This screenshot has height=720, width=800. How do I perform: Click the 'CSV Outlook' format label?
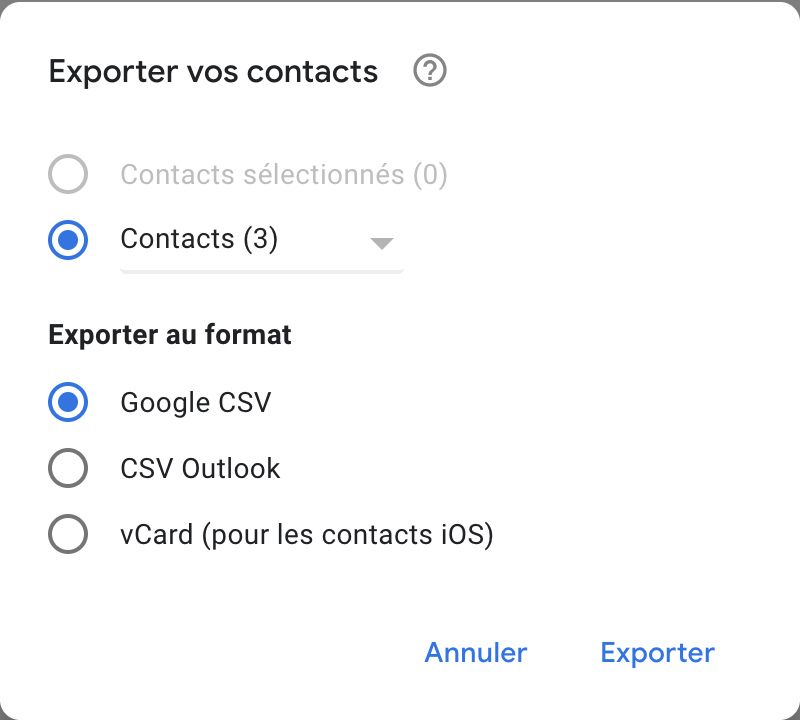point(200,469)
